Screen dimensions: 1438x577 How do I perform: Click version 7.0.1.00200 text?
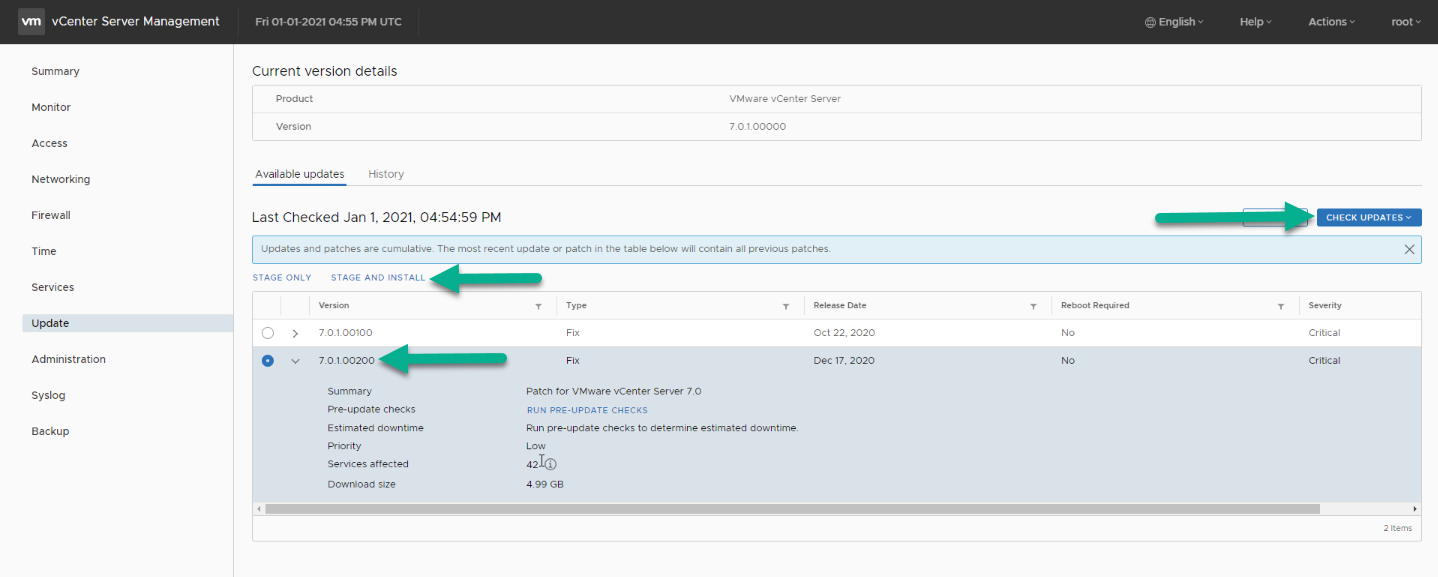(x=347, y=361)
